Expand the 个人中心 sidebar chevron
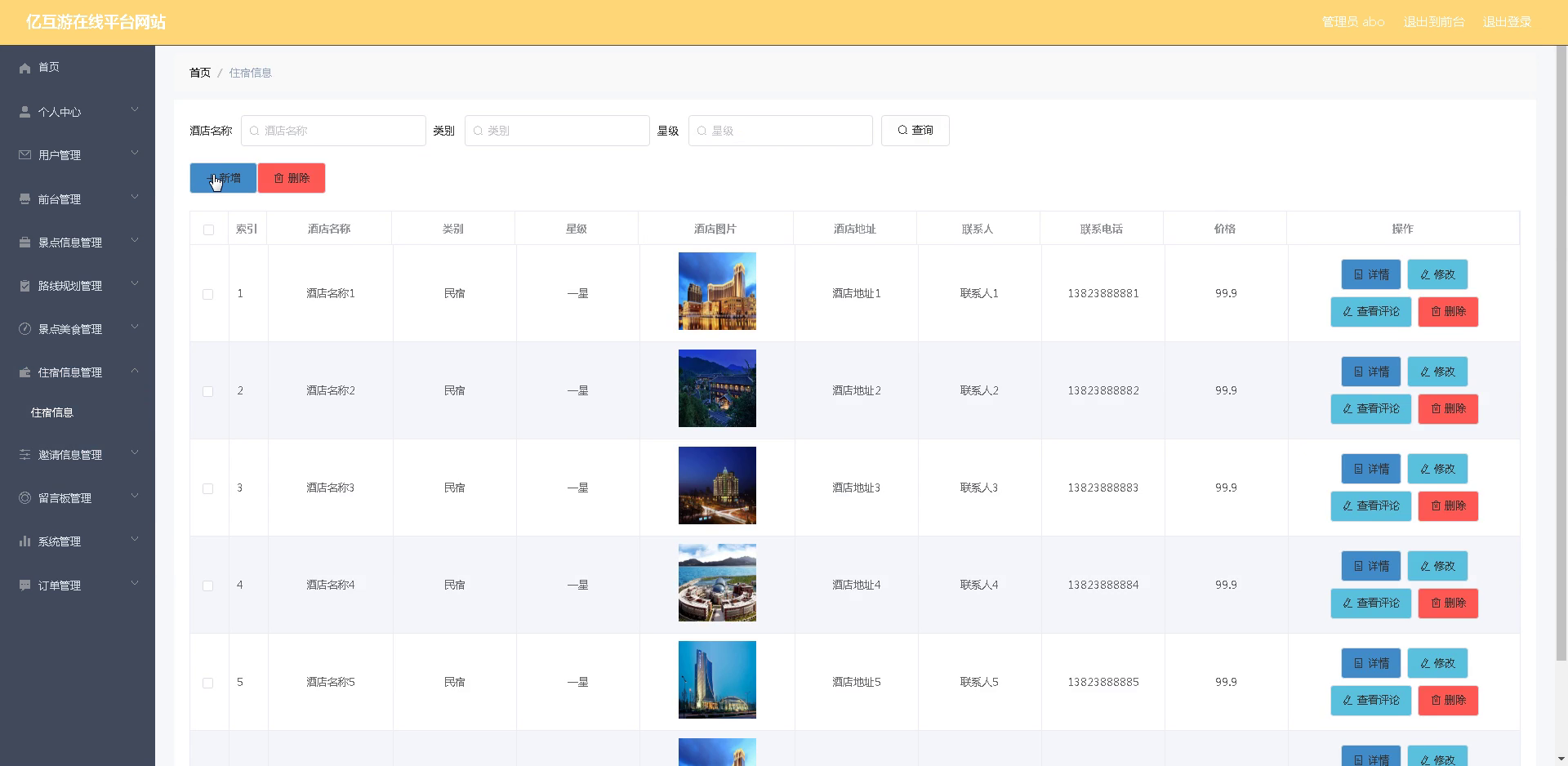1568x766 pixels. point(135,110)
